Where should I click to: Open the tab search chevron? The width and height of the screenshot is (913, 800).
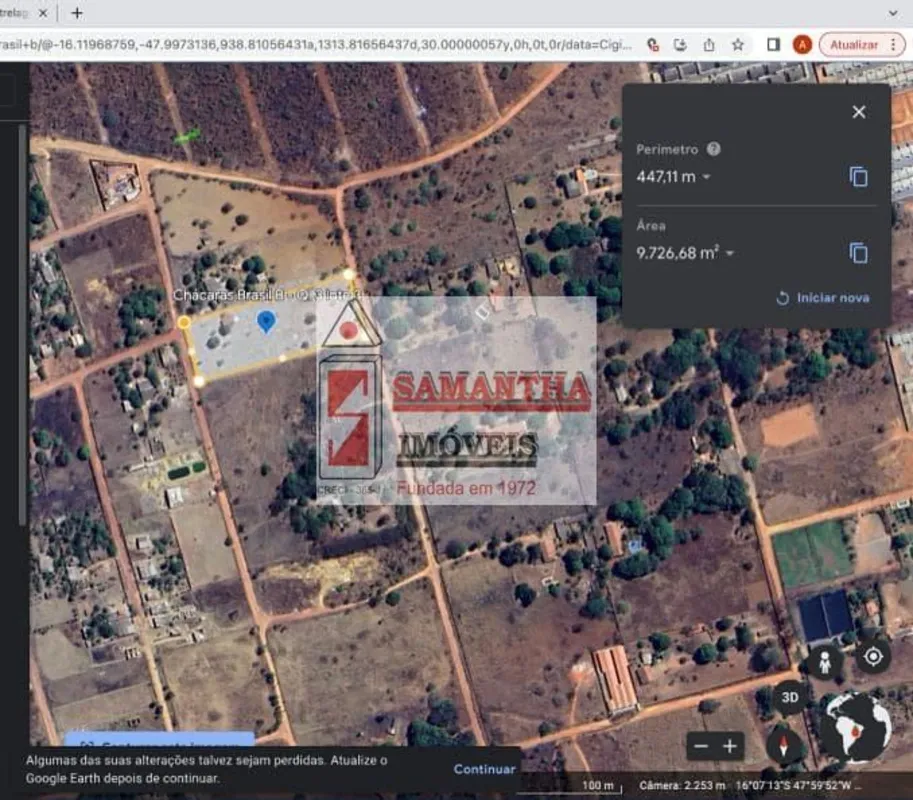893,13
